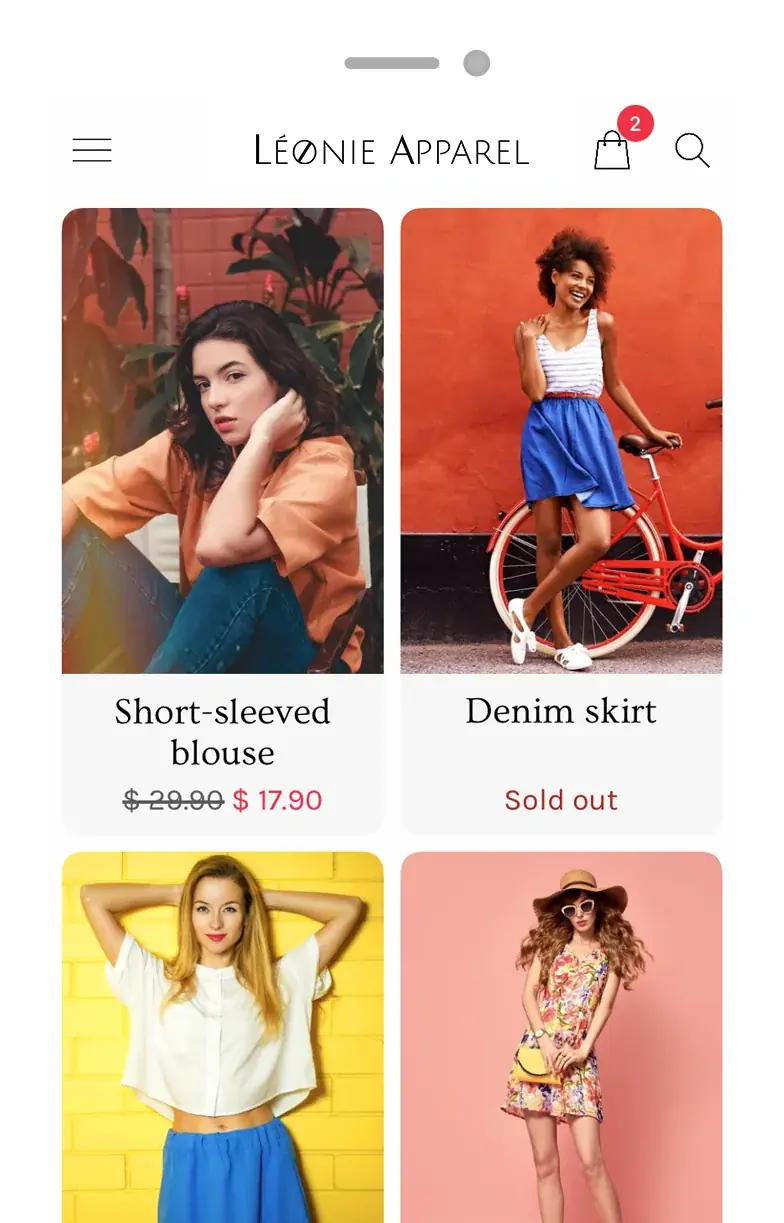The height and width of the screenshot is (1223, 784).
Task: Open the Denim skirt product photo
Action: click(x=561, y=440)
